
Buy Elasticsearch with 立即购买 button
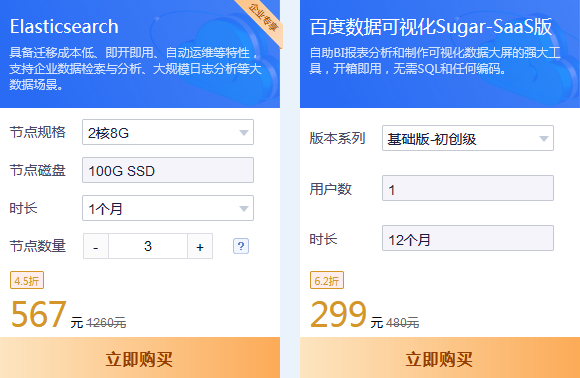140,358
